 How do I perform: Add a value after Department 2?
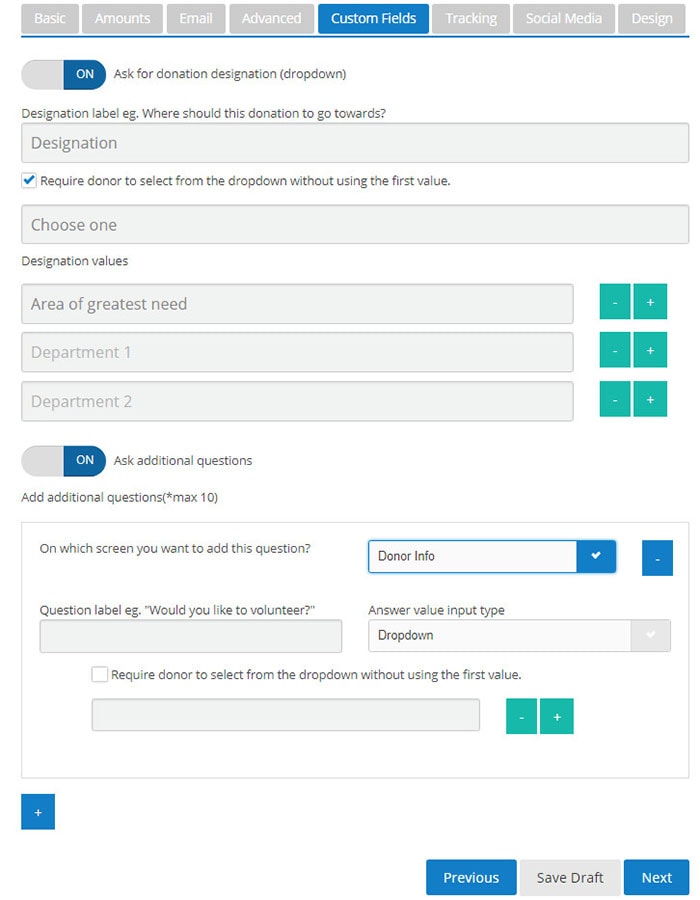pos(650,400)
